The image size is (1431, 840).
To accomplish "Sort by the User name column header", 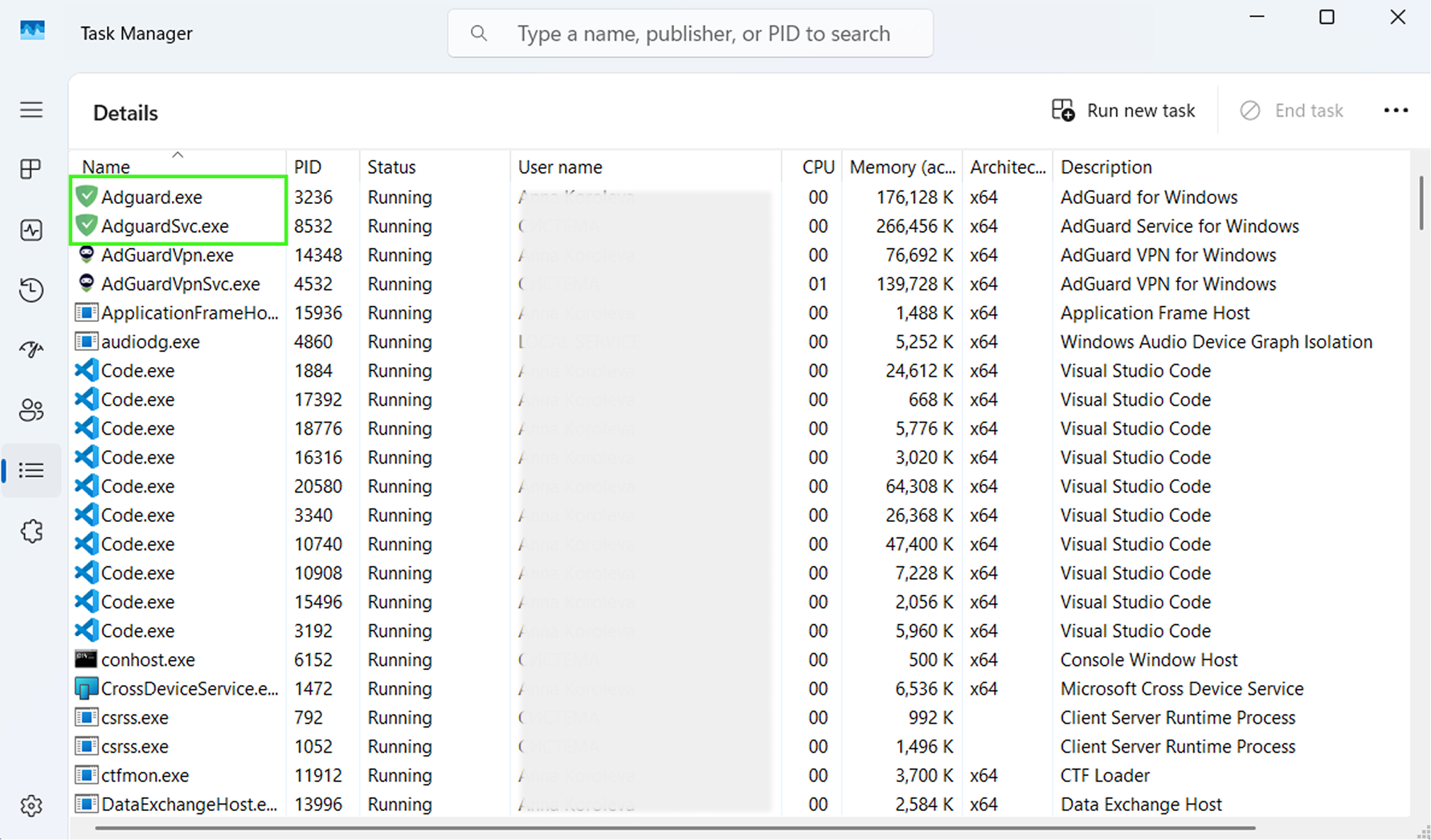I will click(x=646, y=167).
